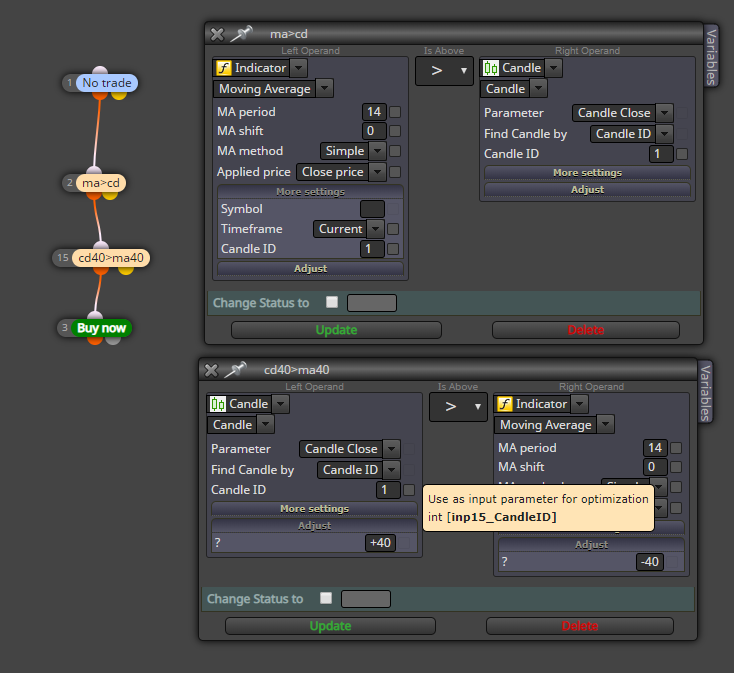Click the pin icon on cd40>ma40 panel
734x673 pixels.
click(235, 370)
